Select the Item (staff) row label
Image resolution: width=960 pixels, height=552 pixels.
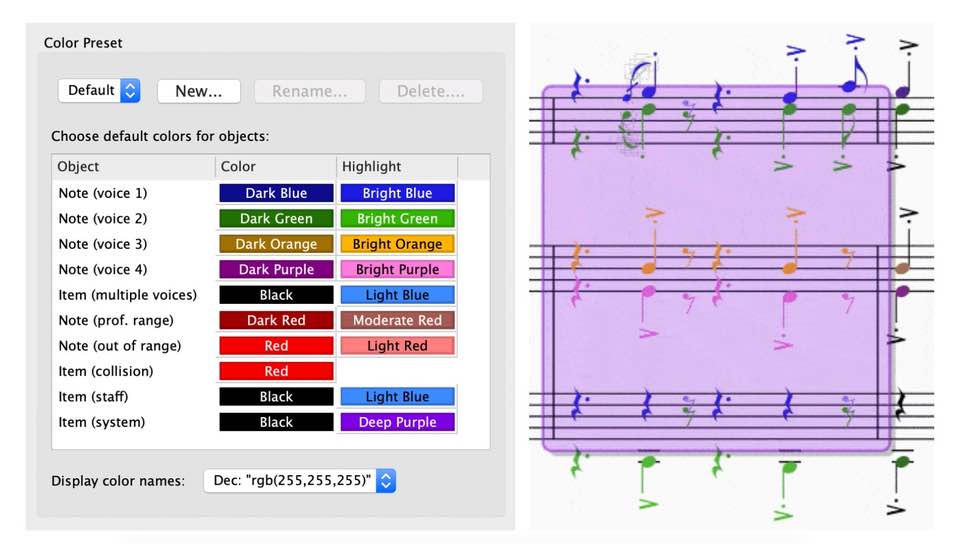(x=94, y=397)
